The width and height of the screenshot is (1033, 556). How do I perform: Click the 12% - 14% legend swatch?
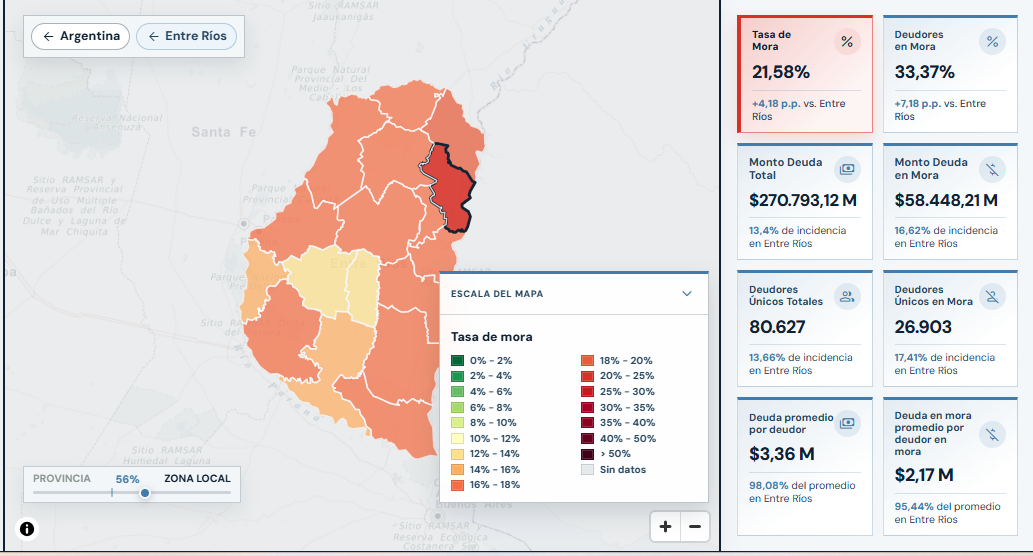click(457, 454)
